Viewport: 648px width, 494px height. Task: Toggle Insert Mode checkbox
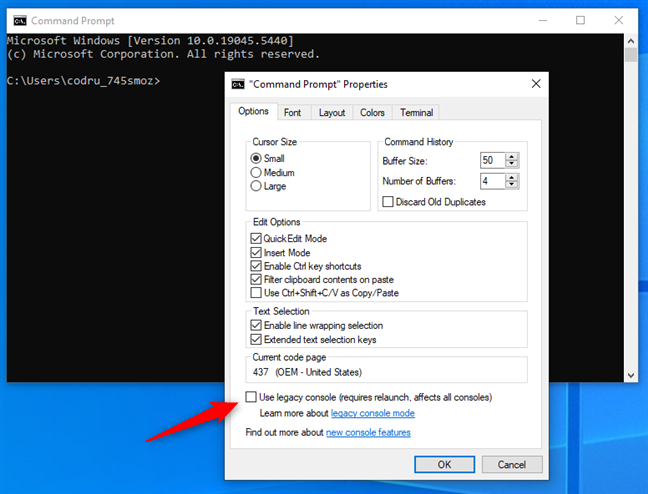tap(256, 253)
